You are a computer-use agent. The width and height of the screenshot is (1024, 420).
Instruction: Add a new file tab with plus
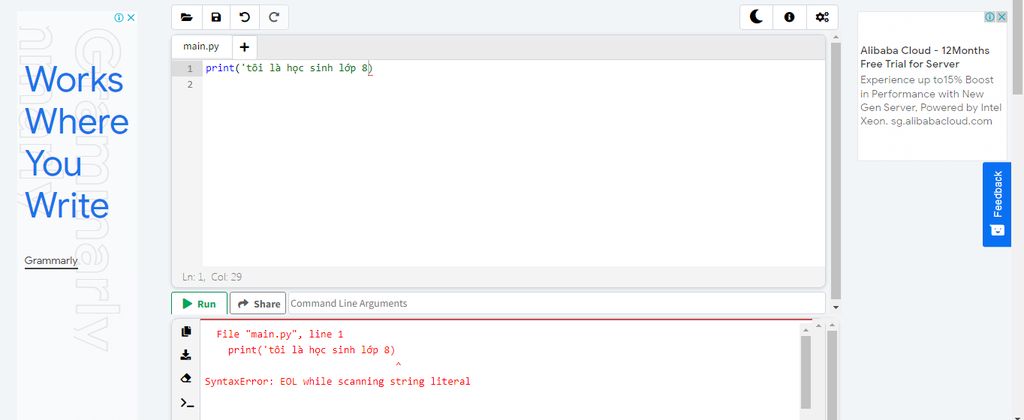[244, 47]
